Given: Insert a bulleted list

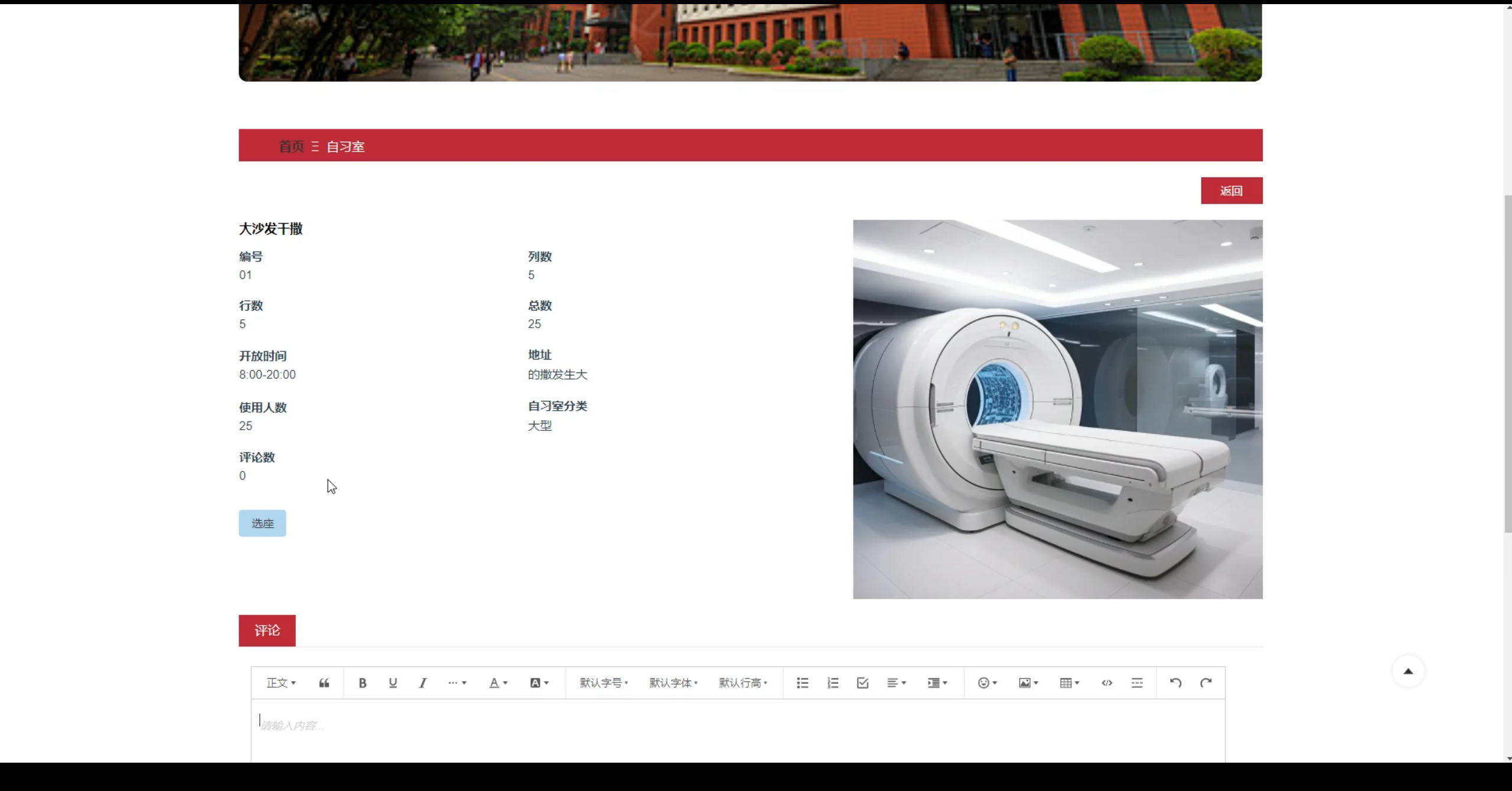Looking at the screenshot, I should click(802, 683).
